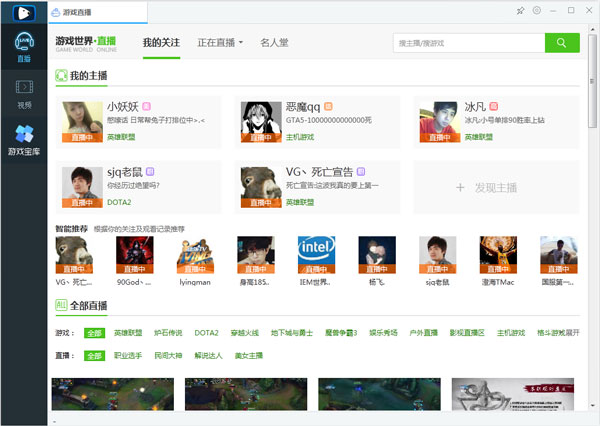Open the 名人堂 tab
Image resolution: width=600 pixels, height=426 pixels.
point(274,43)
